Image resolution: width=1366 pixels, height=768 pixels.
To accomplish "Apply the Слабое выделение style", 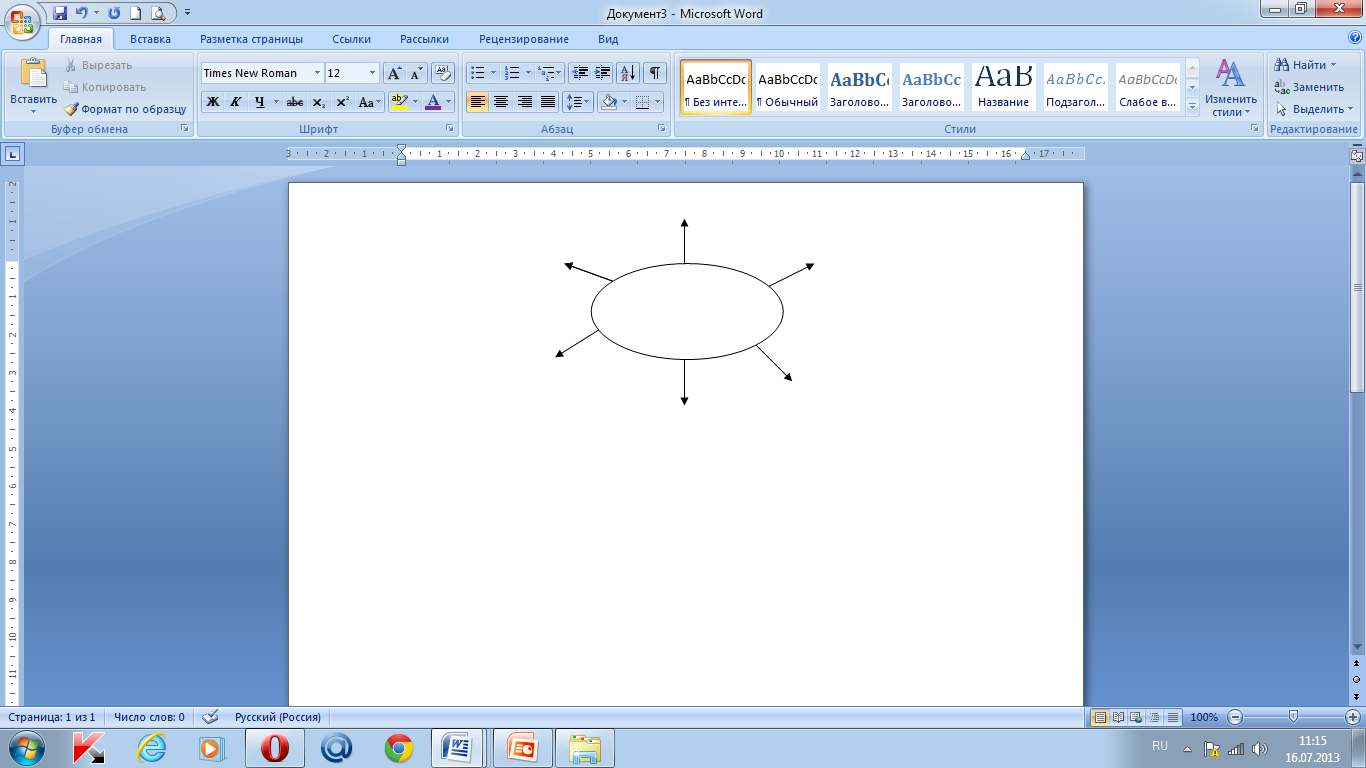I will 1148,87.
